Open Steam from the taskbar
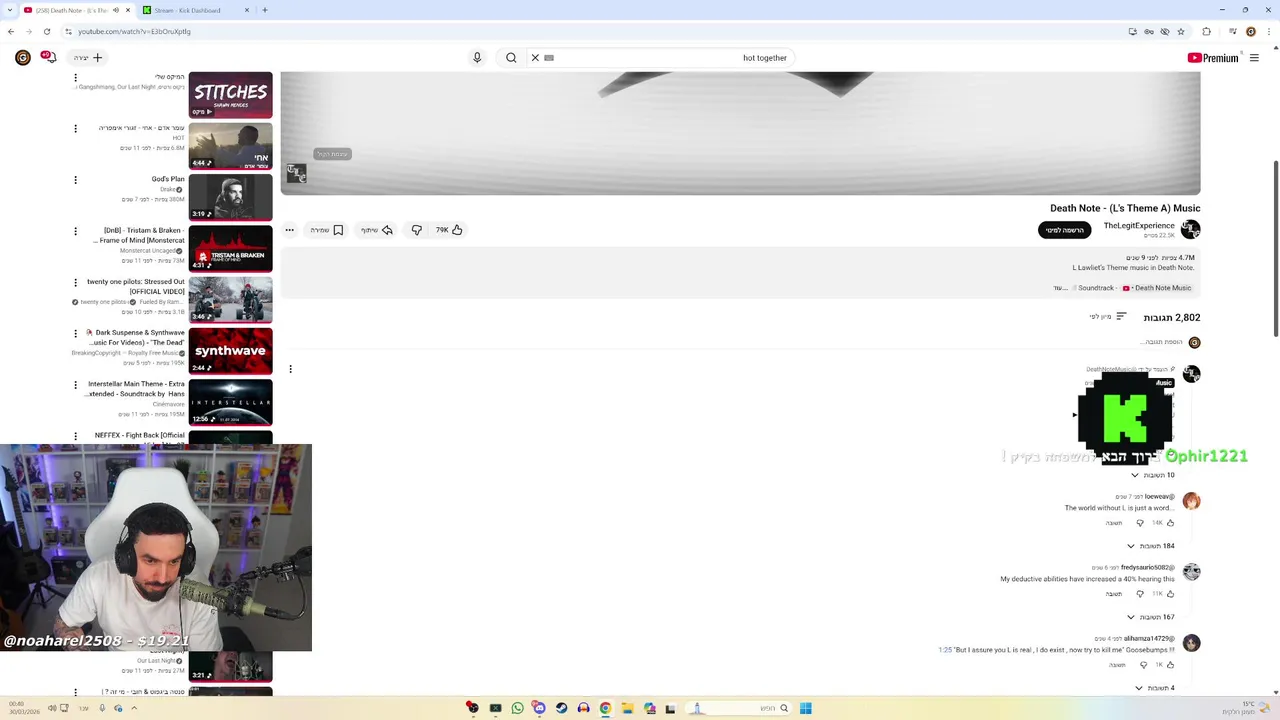The width and height of the screenshot is (1280, 720). 561,708
